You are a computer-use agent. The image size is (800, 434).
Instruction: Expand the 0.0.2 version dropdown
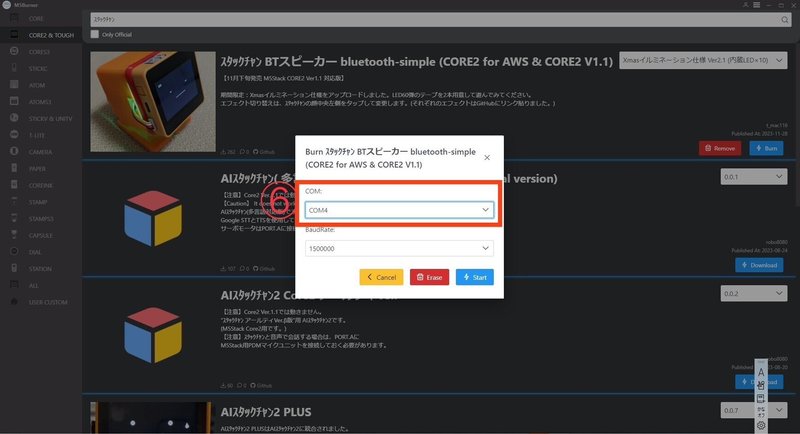[754, 294]
